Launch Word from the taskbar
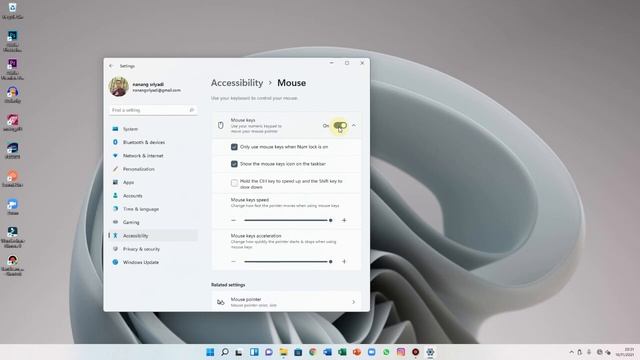 pyautogui.click(x=327, y=352)
